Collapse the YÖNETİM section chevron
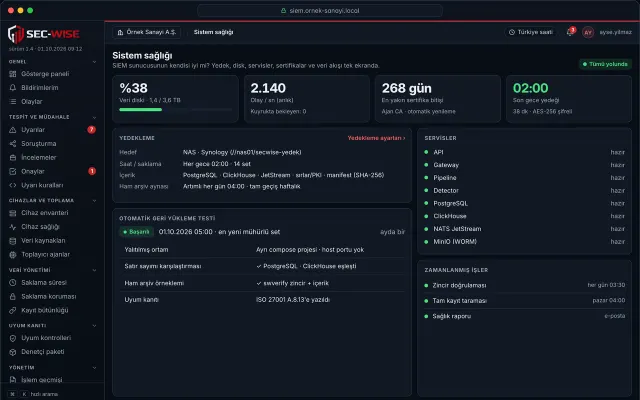Image resolution: width=640 pixels, height=400 pixels. [x=94, y=368]
